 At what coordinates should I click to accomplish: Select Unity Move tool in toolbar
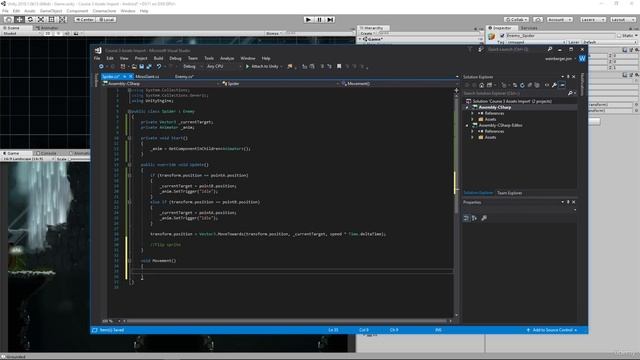[19, 20]
